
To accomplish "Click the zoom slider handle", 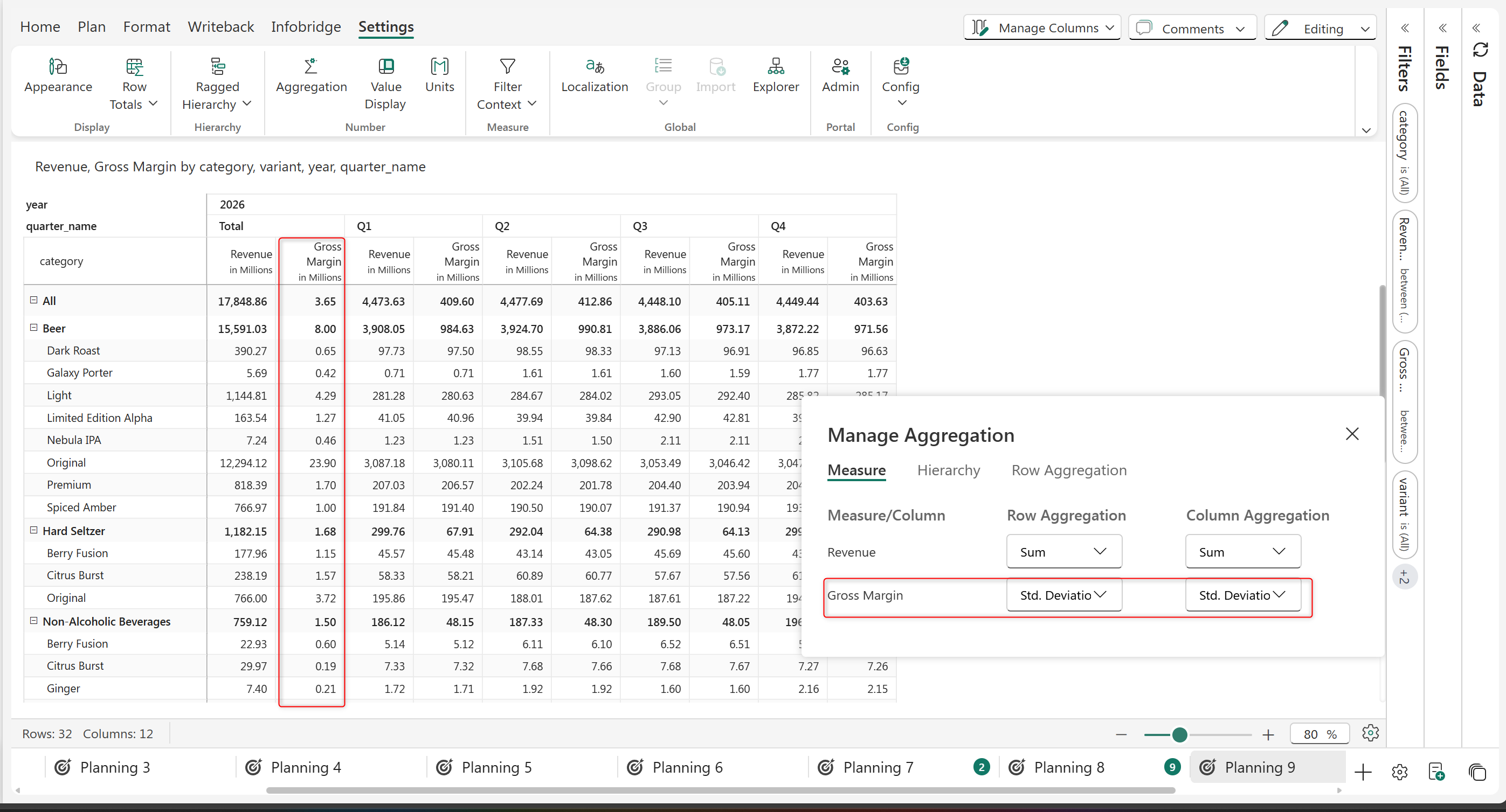I will click(1179, 734).
